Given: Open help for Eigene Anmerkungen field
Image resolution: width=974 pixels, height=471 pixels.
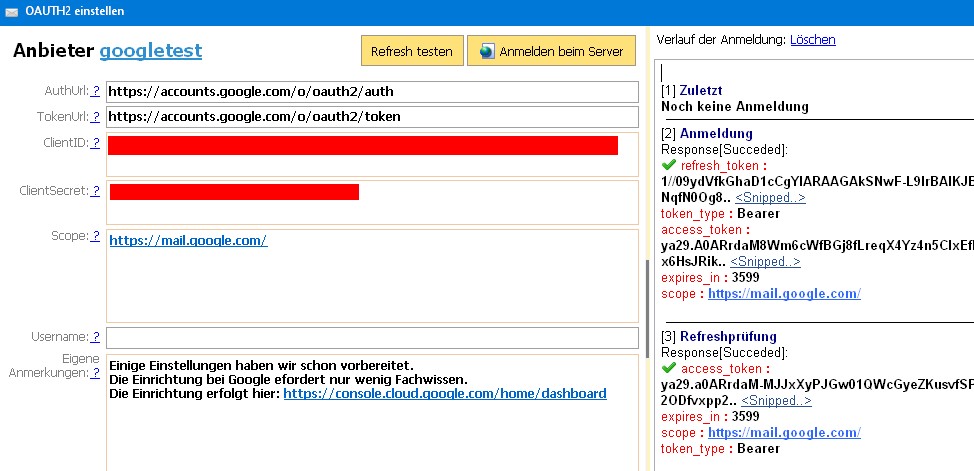Looking at the screenshot, I should click(96, 373).
